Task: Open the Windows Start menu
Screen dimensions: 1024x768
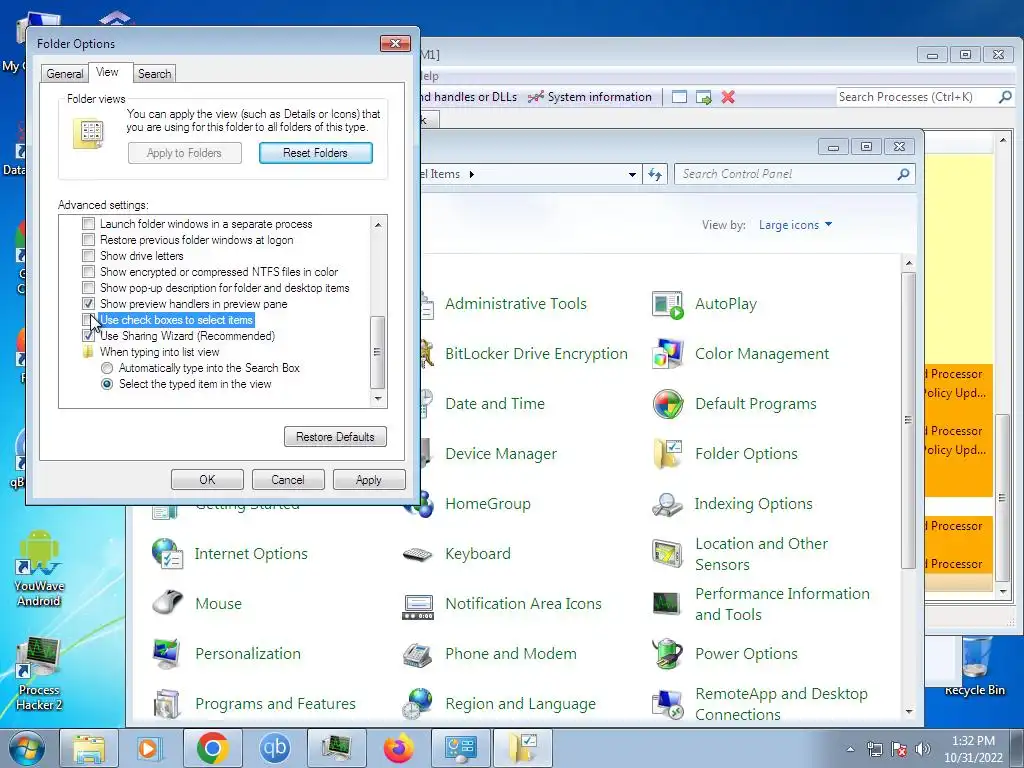Action: tap(27, 749)
